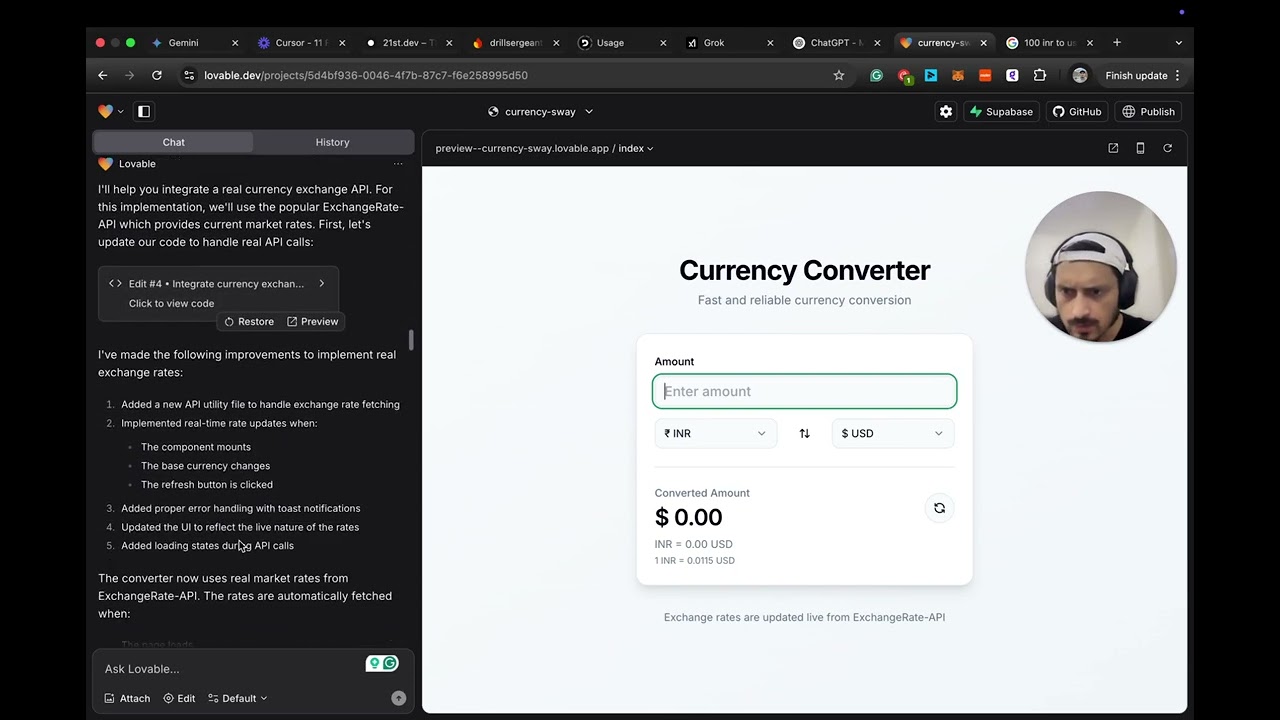The width and height of the screenshot is (1280, 720).
Task: Refresh the preview pane
Action: click(1167, 148)
